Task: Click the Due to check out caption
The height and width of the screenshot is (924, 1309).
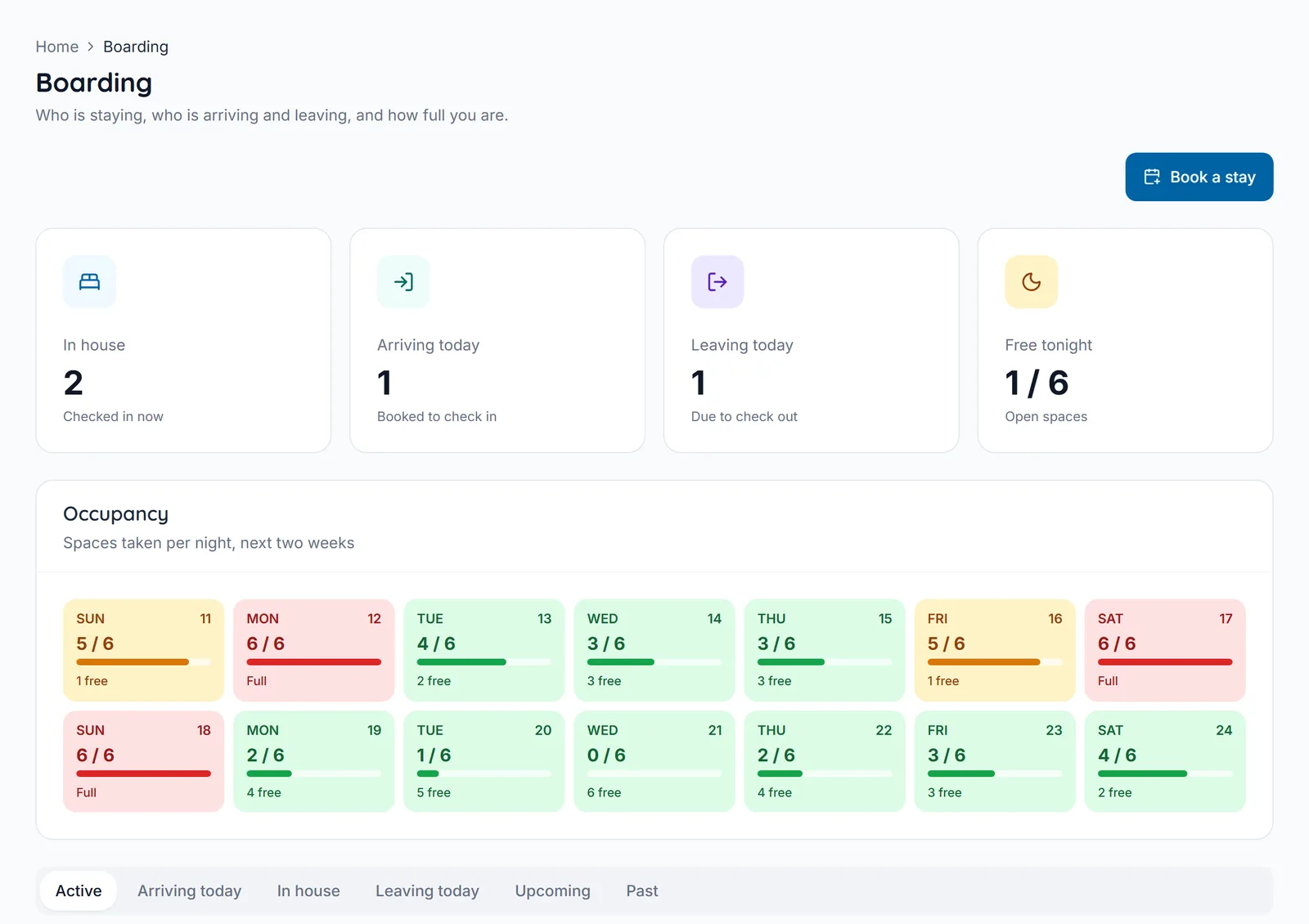Action: (x=744, y=416)
